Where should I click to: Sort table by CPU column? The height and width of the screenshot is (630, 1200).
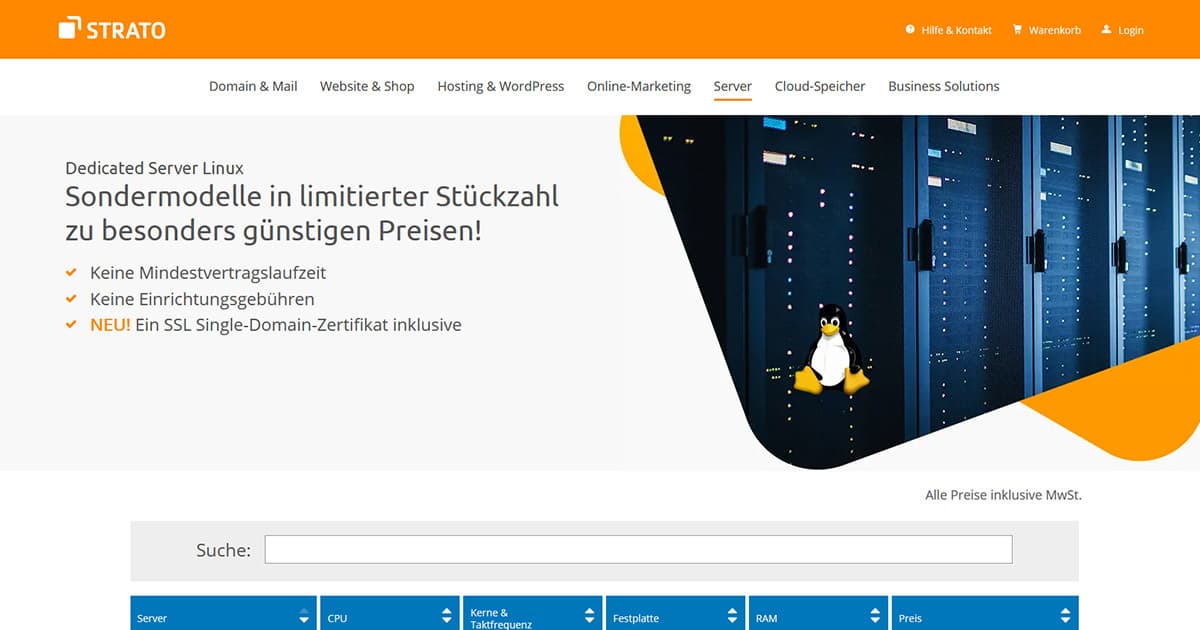[x=390, y=614]
